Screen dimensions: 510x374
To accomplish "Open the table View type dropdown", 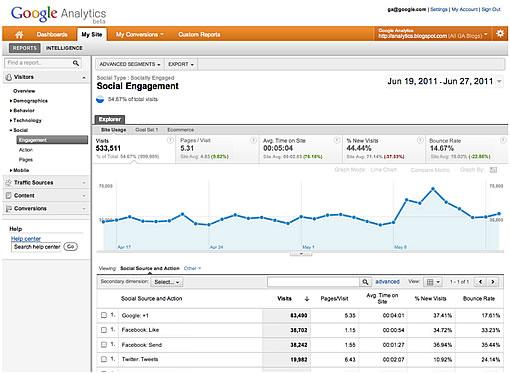I will 433,282.
